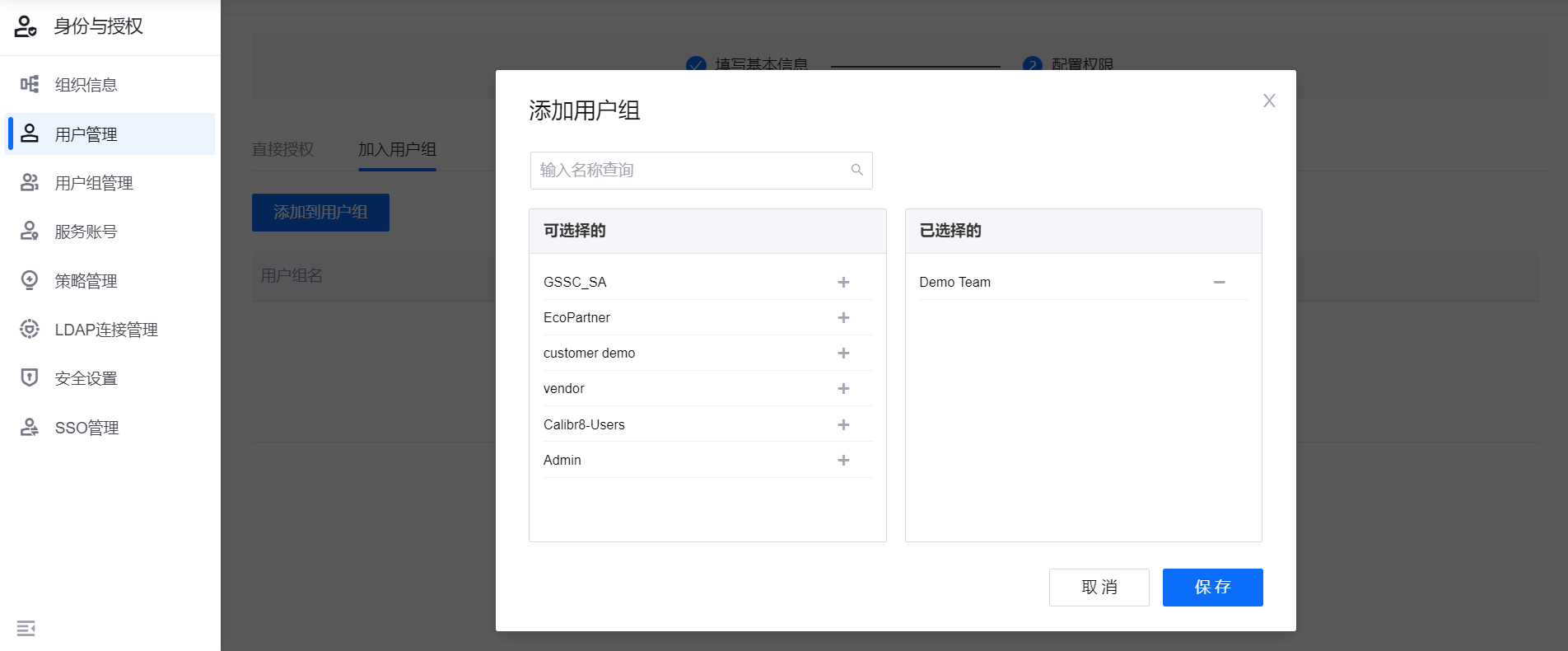The width and height of the screenshot is (1568, 651).
Task: Click plus icon for Admin group
Action: [843, 460]
